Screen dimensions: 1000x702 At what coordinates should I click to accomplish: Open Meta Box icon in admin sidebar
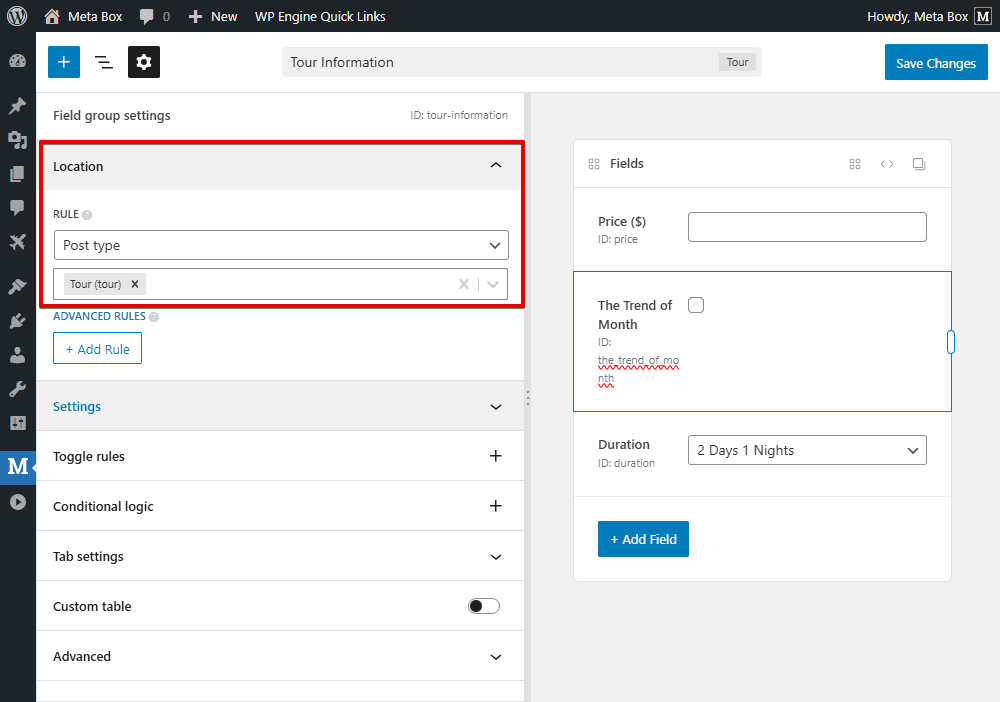coord(17,466)
